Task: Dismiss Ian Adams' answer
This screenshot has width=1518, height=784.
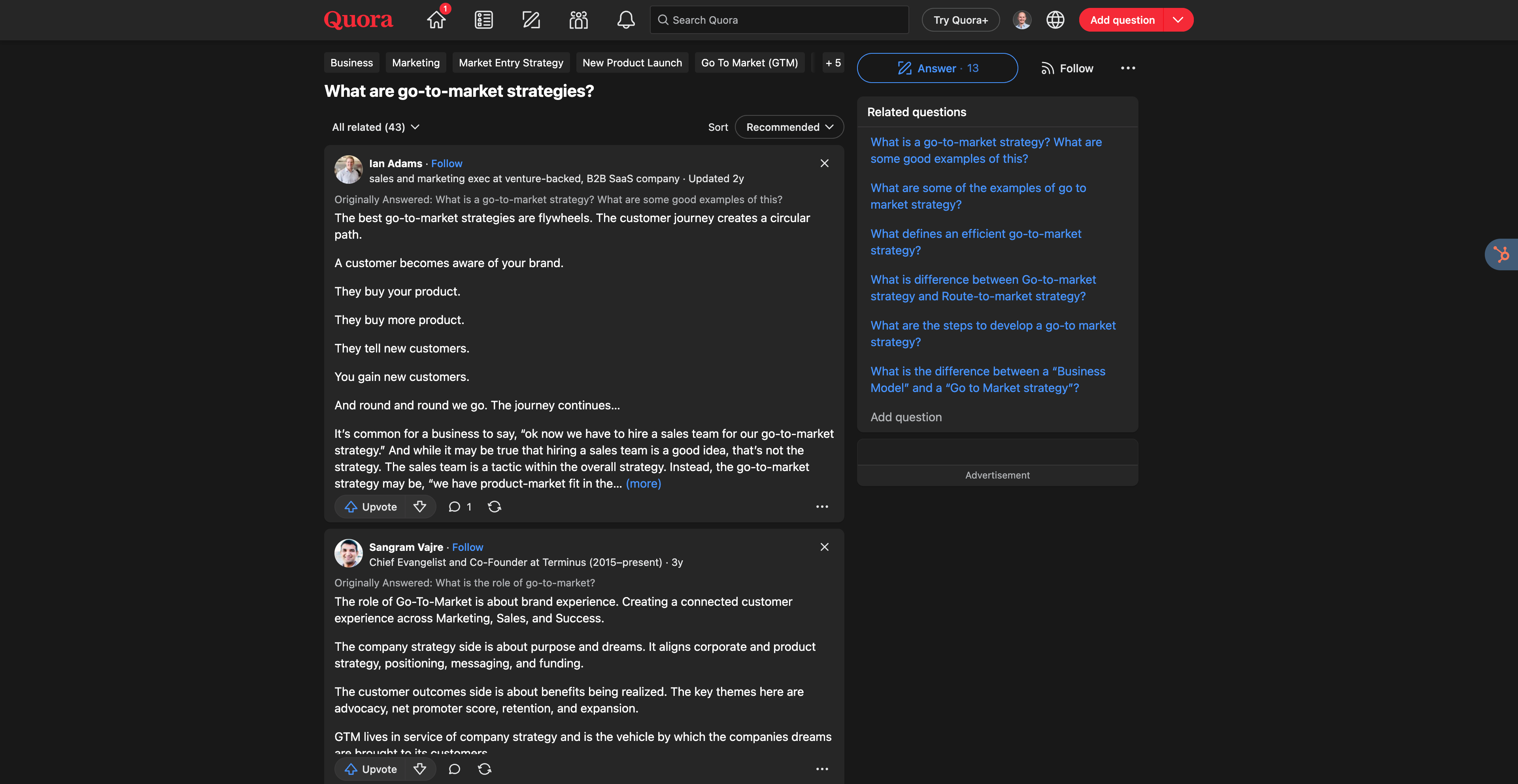Action: pyautogui.click(x=824, y=163)
